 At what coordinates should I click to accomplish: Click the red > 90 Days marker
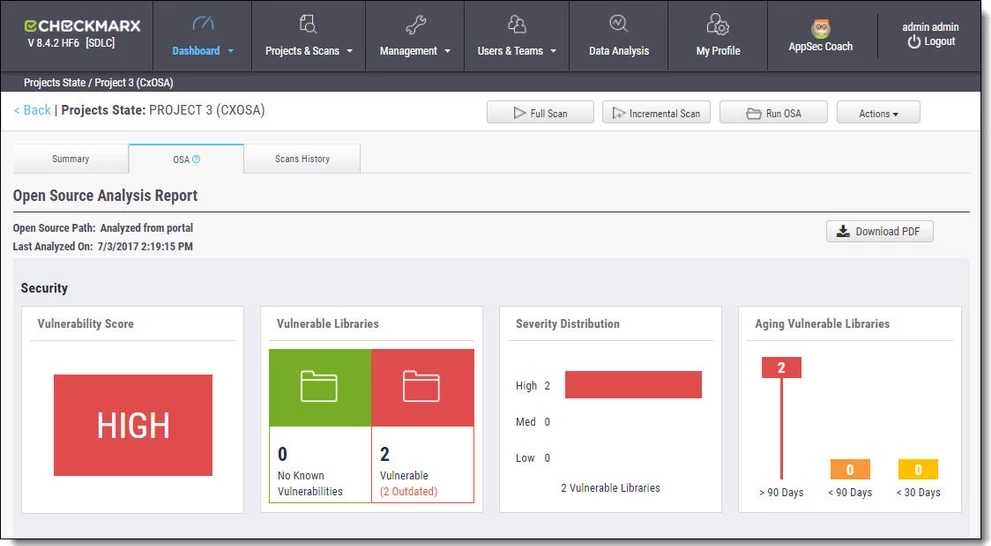(781, 368)
